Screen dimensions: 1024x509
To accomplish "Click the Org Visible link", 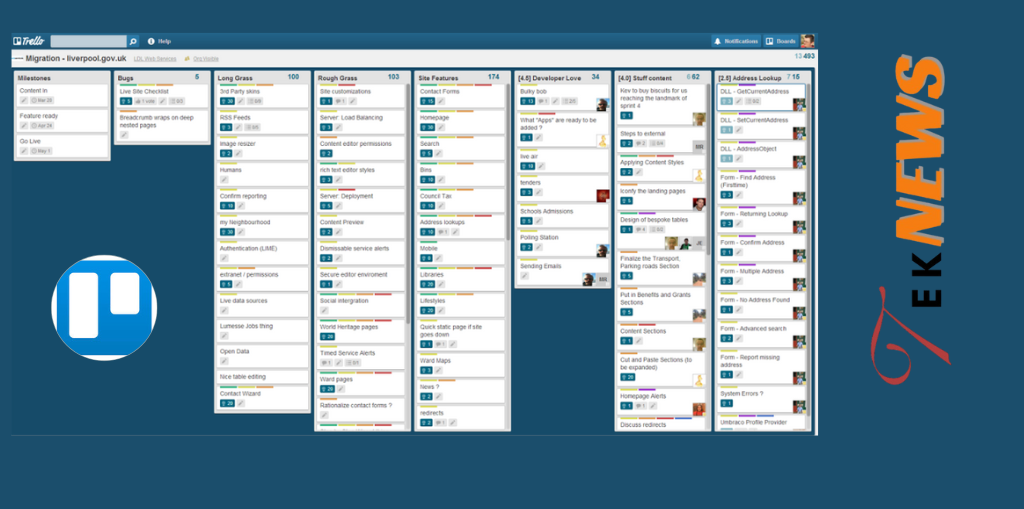I will [206, 59].
